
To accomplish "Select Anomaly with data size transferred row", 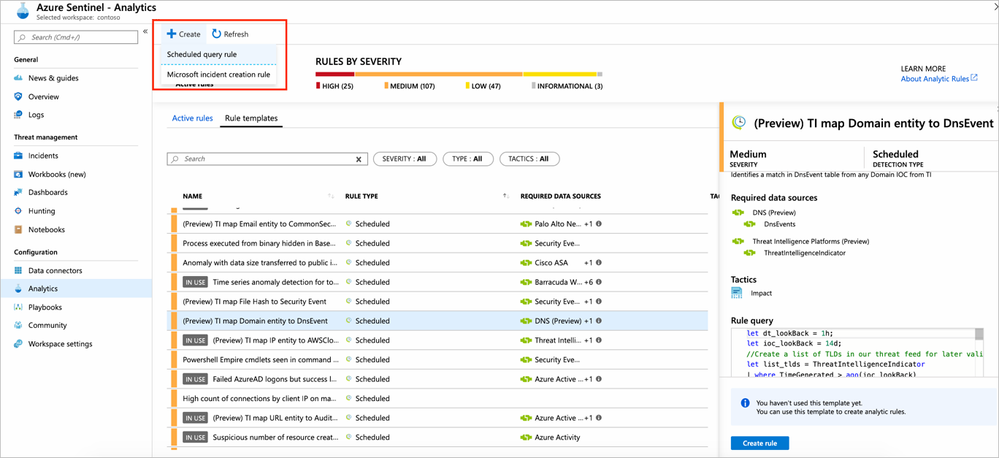I will [437, 262].
